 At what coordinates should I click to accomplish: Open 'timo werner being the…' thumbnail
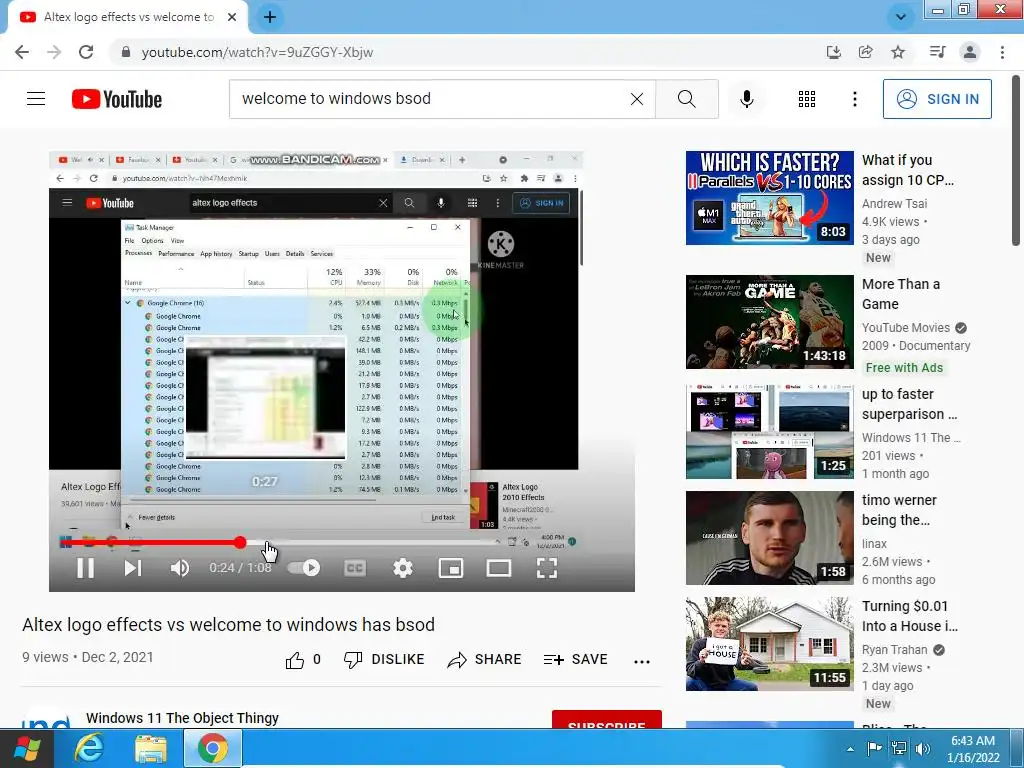(769, 538)
